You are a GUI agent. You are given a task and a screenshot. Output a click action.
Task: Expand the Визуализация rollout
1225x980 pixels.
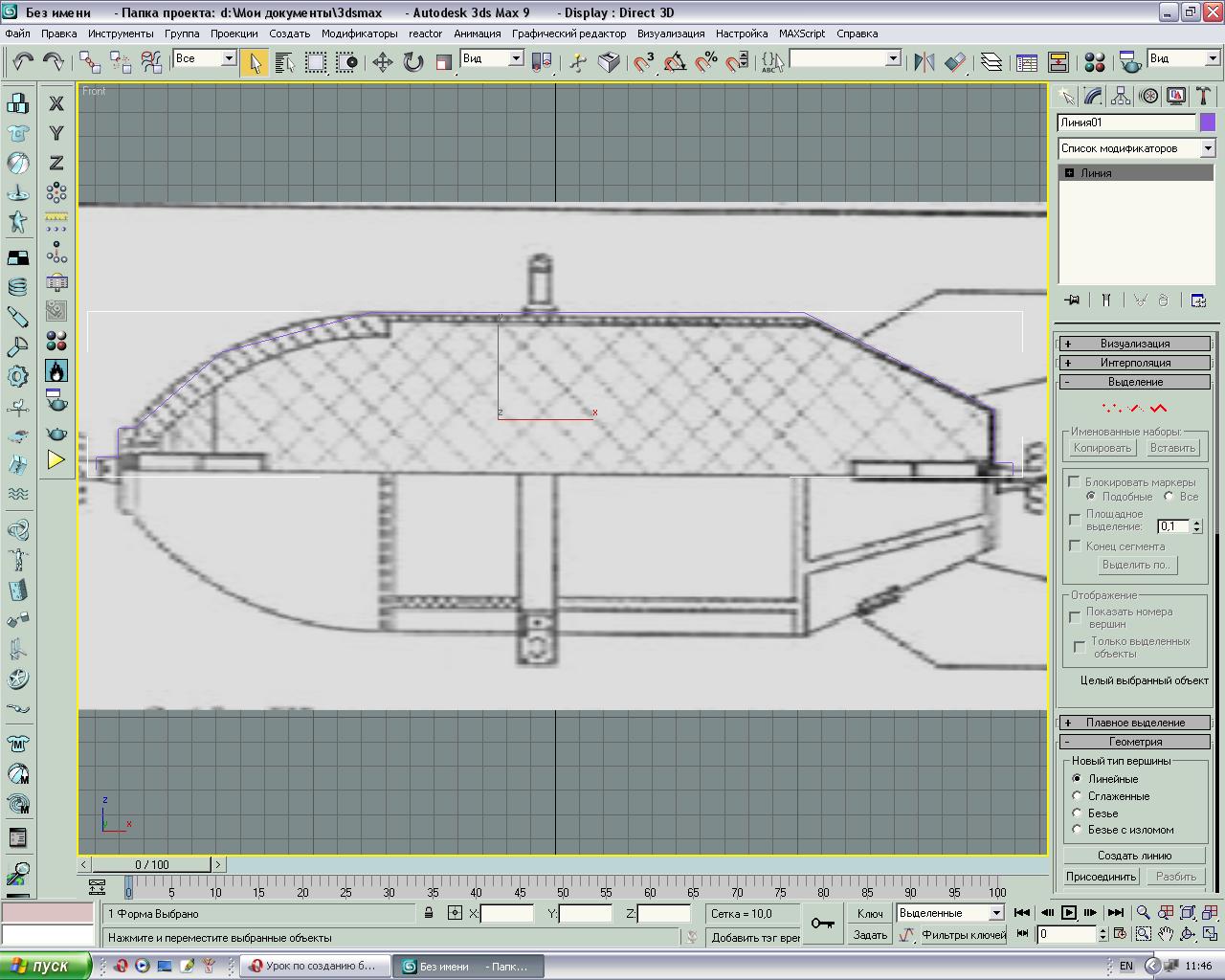click(1134, 344)
